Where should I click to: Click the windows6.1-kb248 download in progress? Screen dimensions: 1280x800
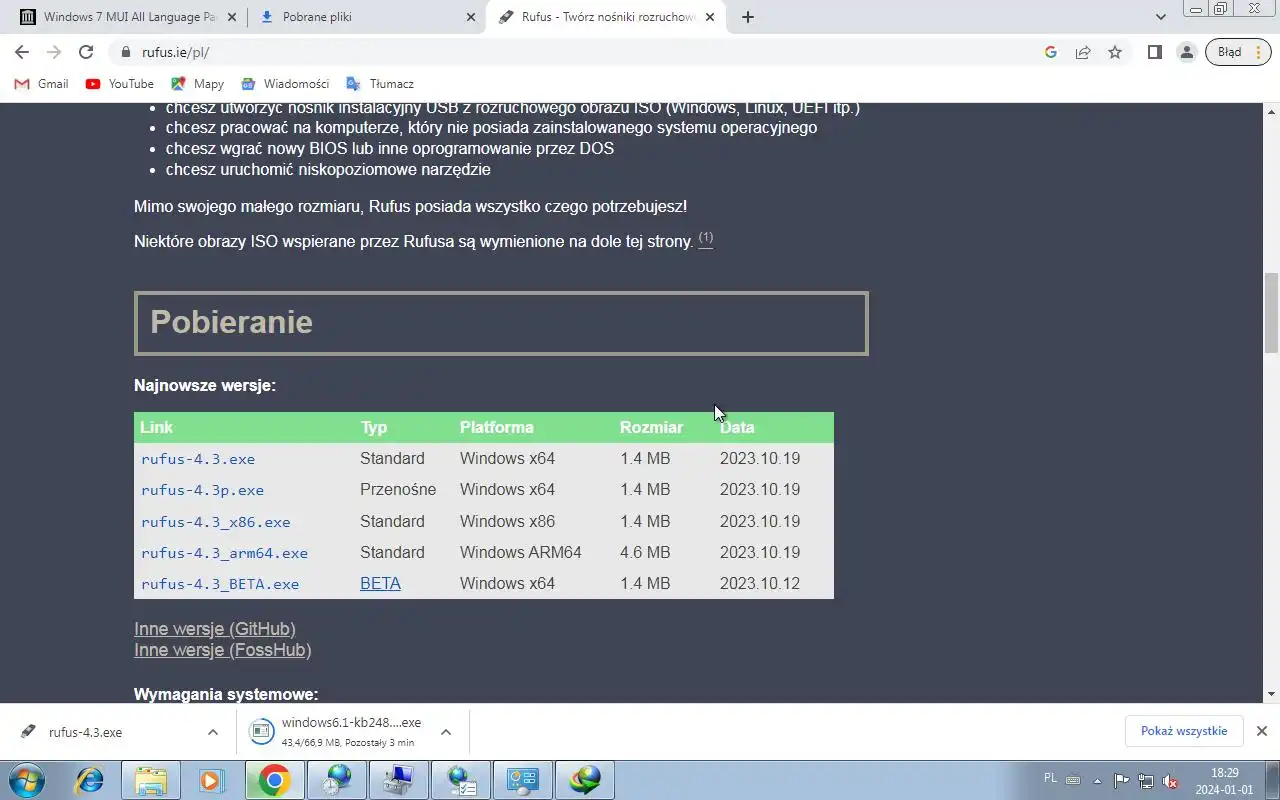pyautogui.click(x=336, y=732)
